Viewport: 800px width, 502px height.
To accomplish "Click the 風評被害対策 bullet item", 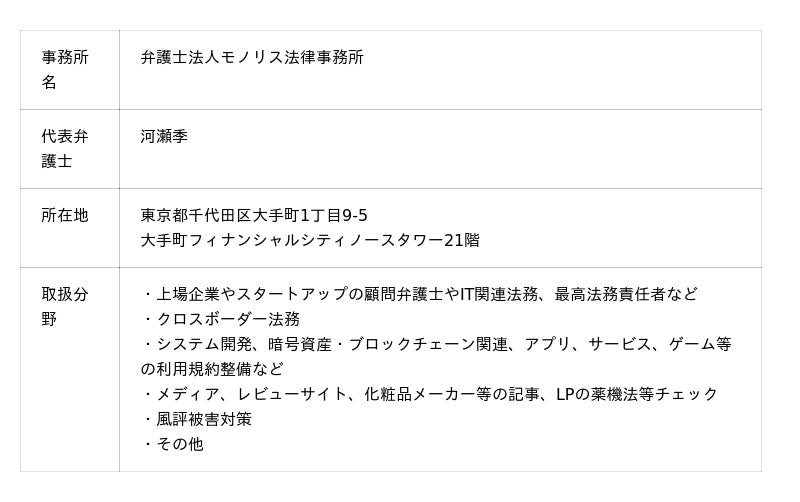I will click(x=204, y=419).
